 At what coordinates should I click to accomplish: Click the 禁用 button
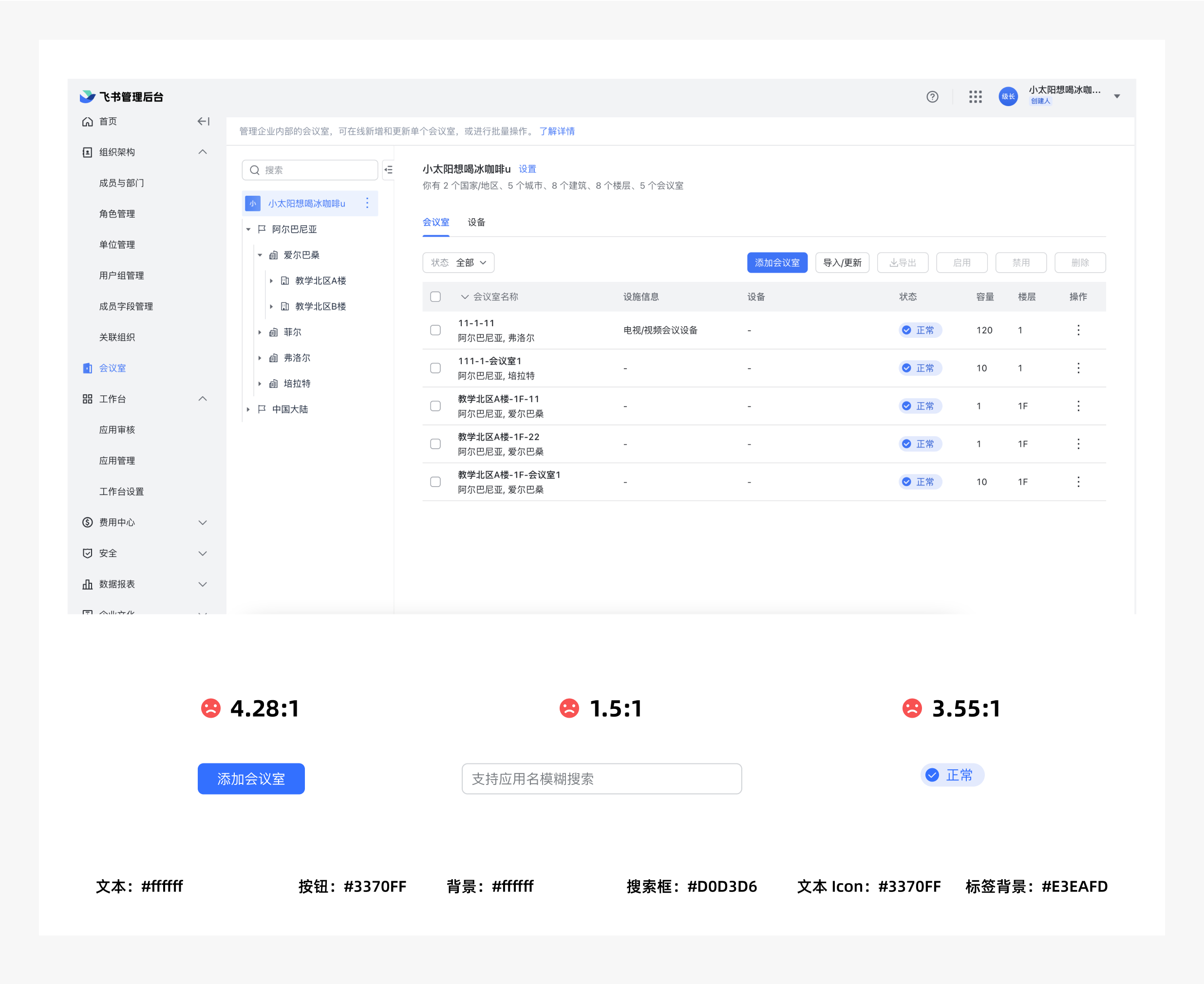click(x=1021, y=262)
